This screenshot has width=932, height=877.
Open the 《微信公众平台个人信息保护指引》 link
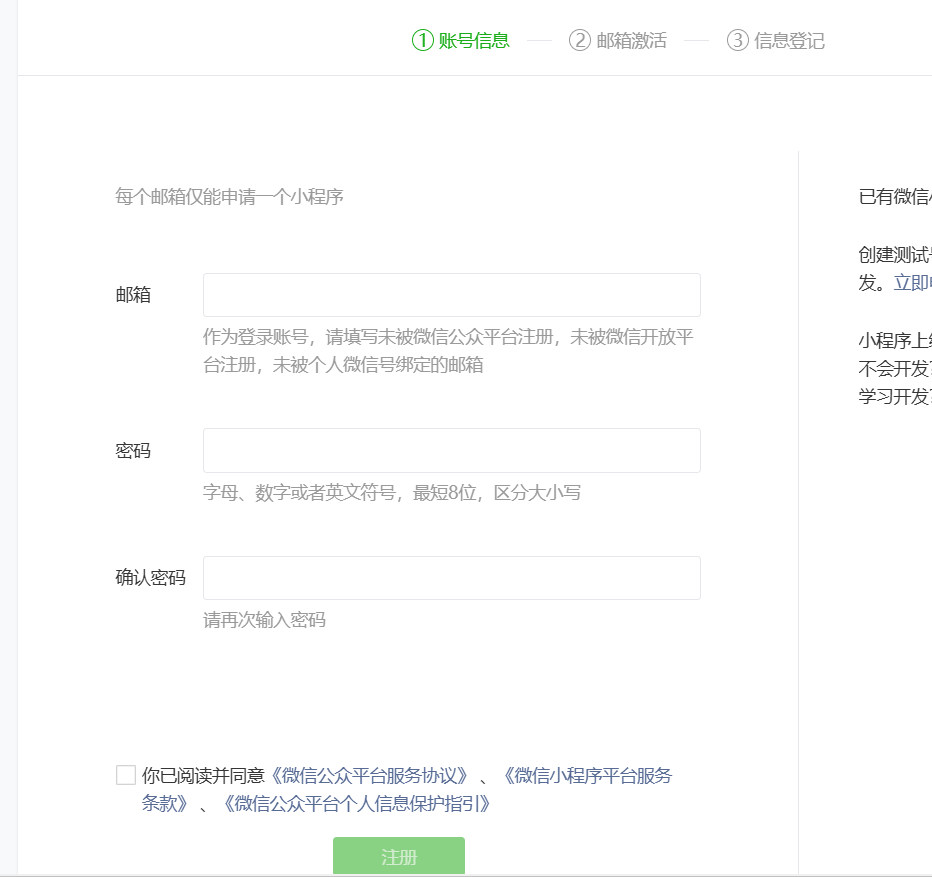356,804
